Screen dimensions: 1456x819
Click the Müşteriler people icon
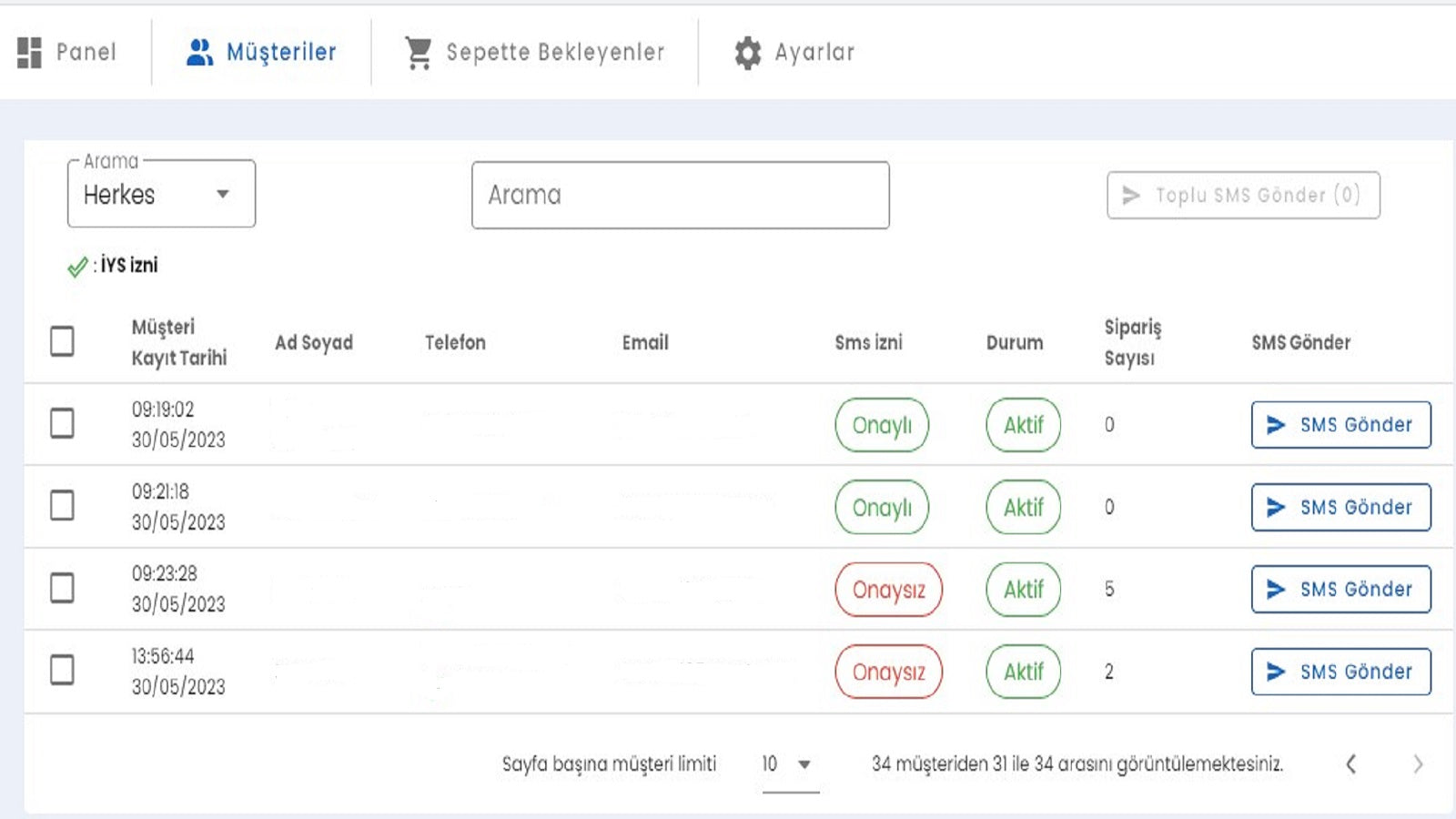pos(199,52)
